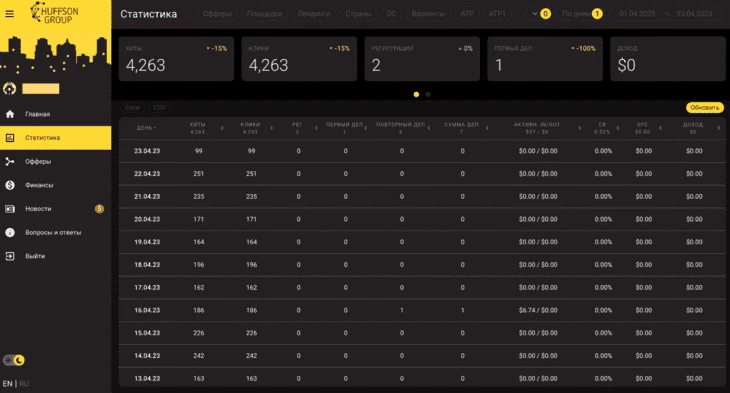The width and height of the screenshot is (730, 393).
Task: Open the Лендинги filter chip
Action: point(314,14)
